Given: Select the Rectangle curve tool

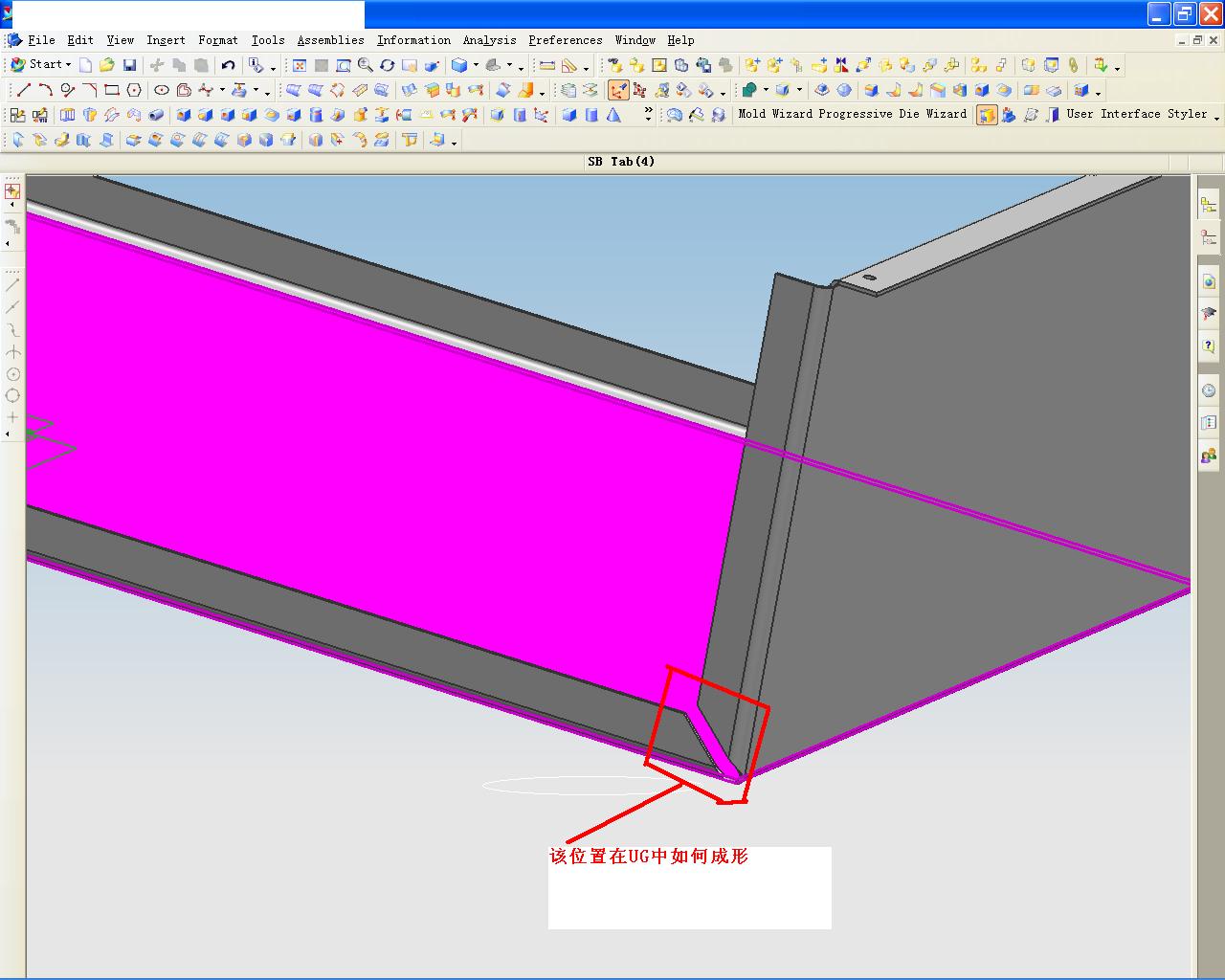Looking at the screenshot, I should (112, 90).
